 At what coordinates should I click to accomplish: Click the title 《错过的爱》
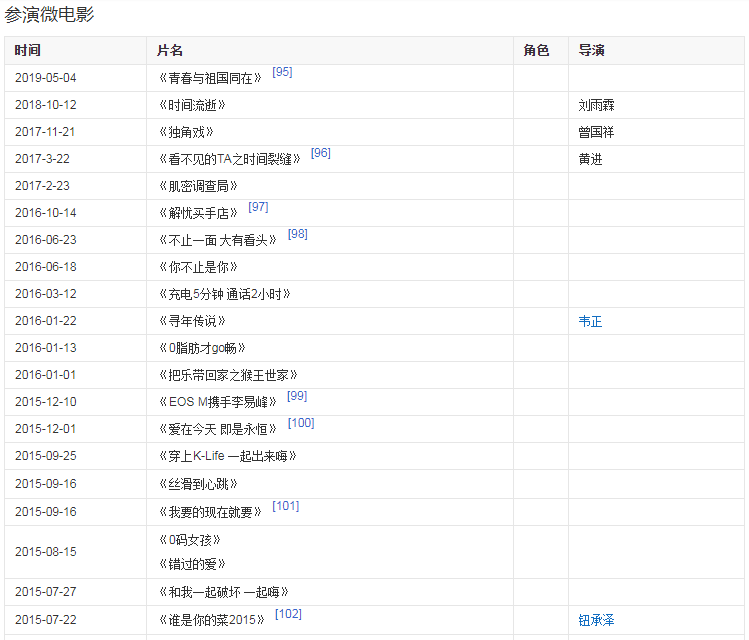190,564
